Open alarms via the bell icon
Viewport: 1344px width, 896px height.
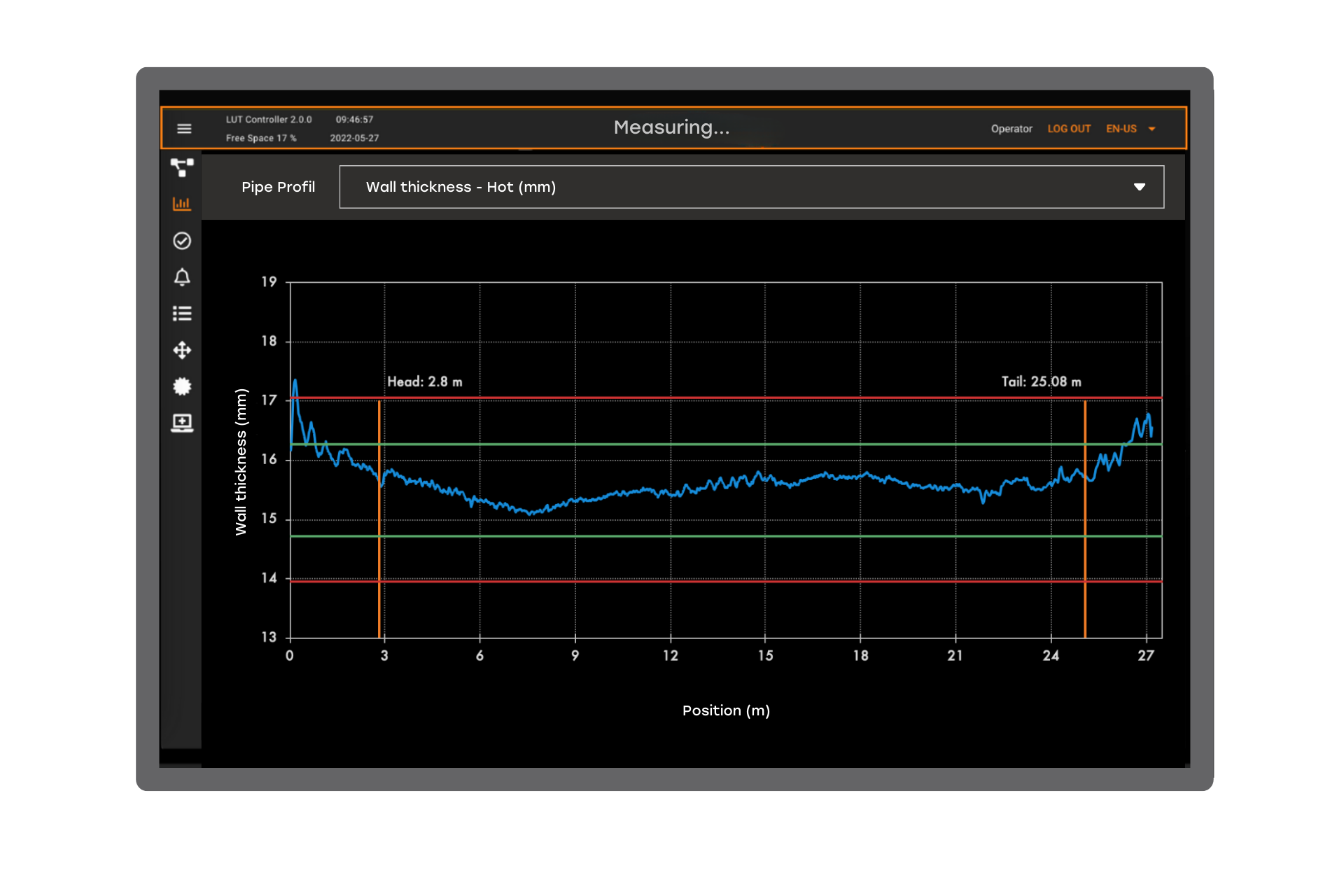182,277
